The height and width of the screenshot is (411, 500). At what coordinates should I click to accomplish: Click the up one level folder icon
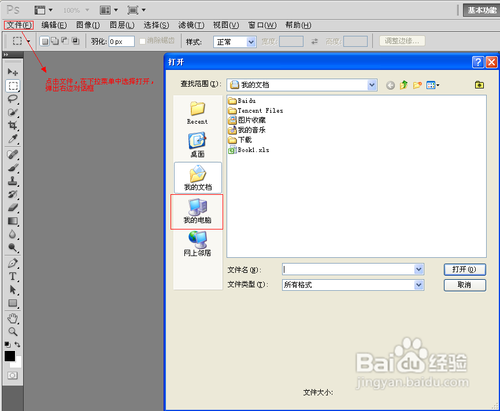point(404,85)
